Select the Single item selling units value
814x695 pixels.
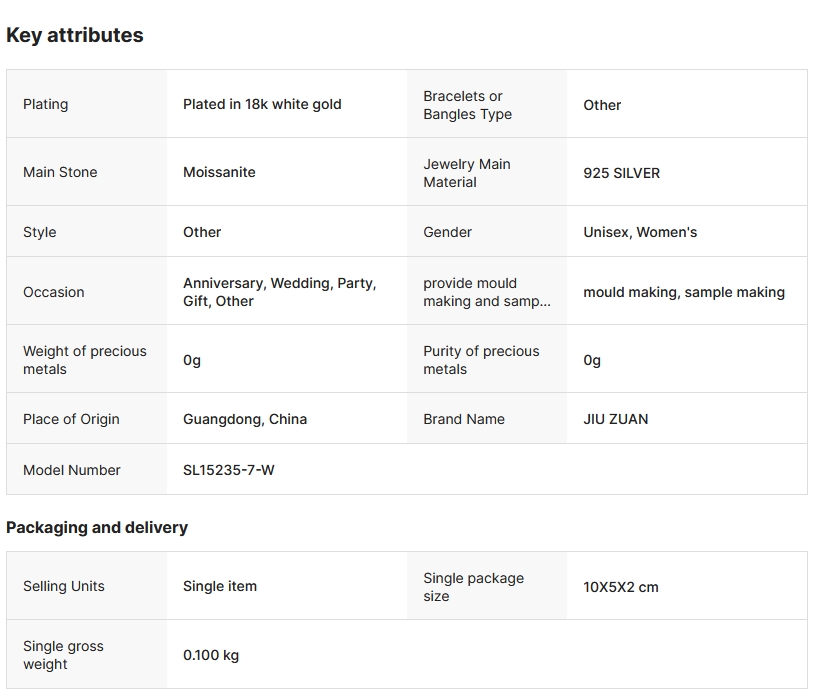220,586
